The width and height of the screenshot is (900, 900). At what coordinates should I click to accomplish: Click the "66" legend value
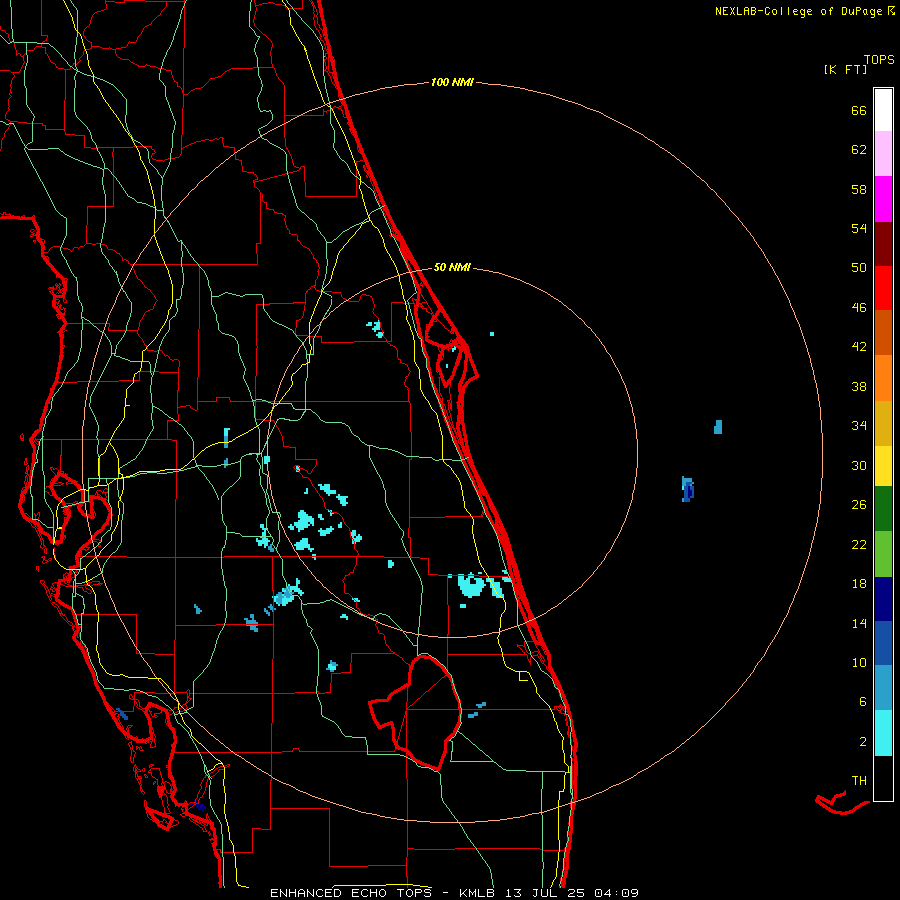click(x=859, y=111)
